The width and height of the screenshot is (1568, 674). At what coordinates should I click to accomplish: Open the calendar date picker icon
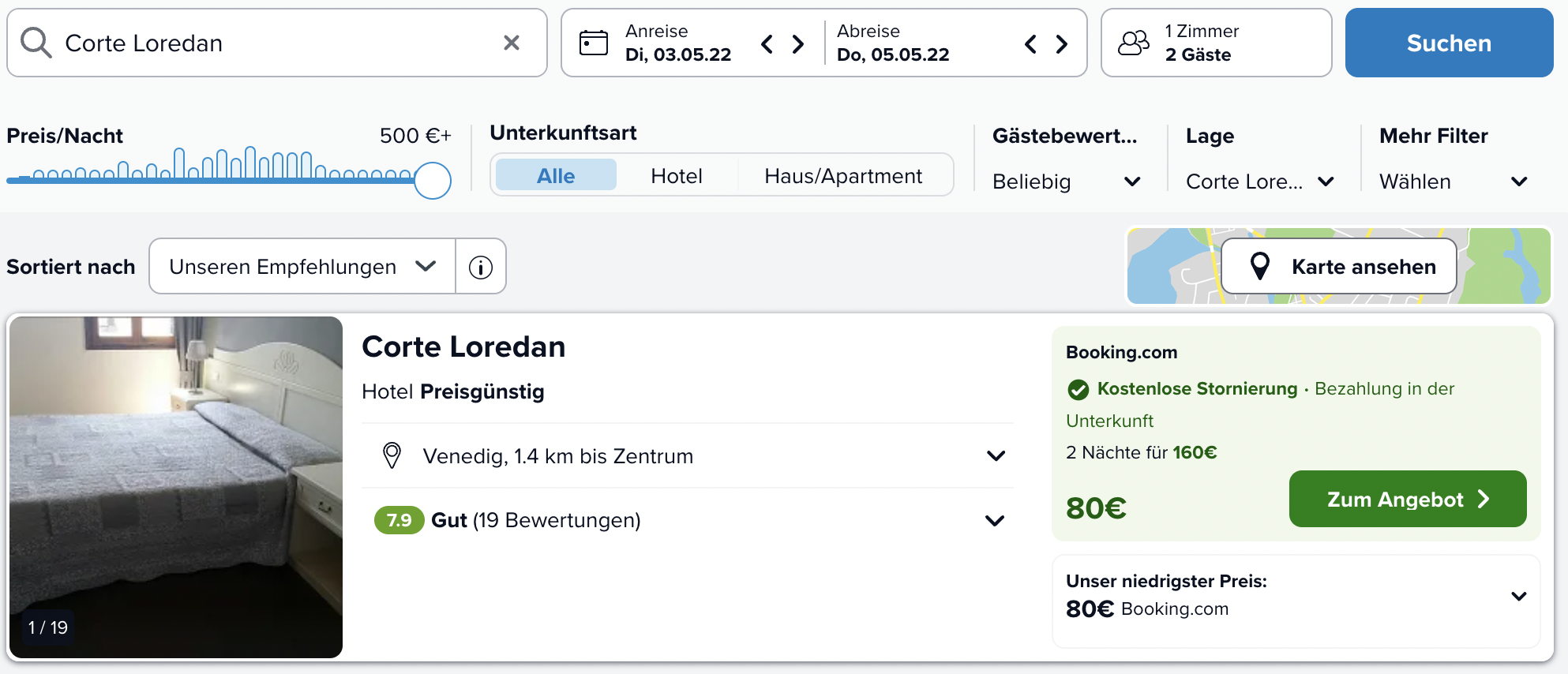[594, 43]
